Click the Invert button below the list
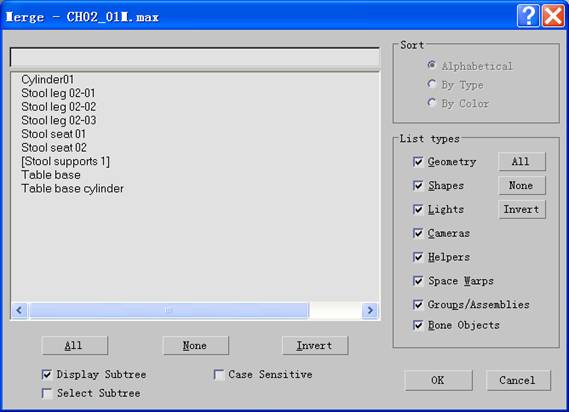The width and height of the screenshot is (569, 412). [x=315, y=346]
